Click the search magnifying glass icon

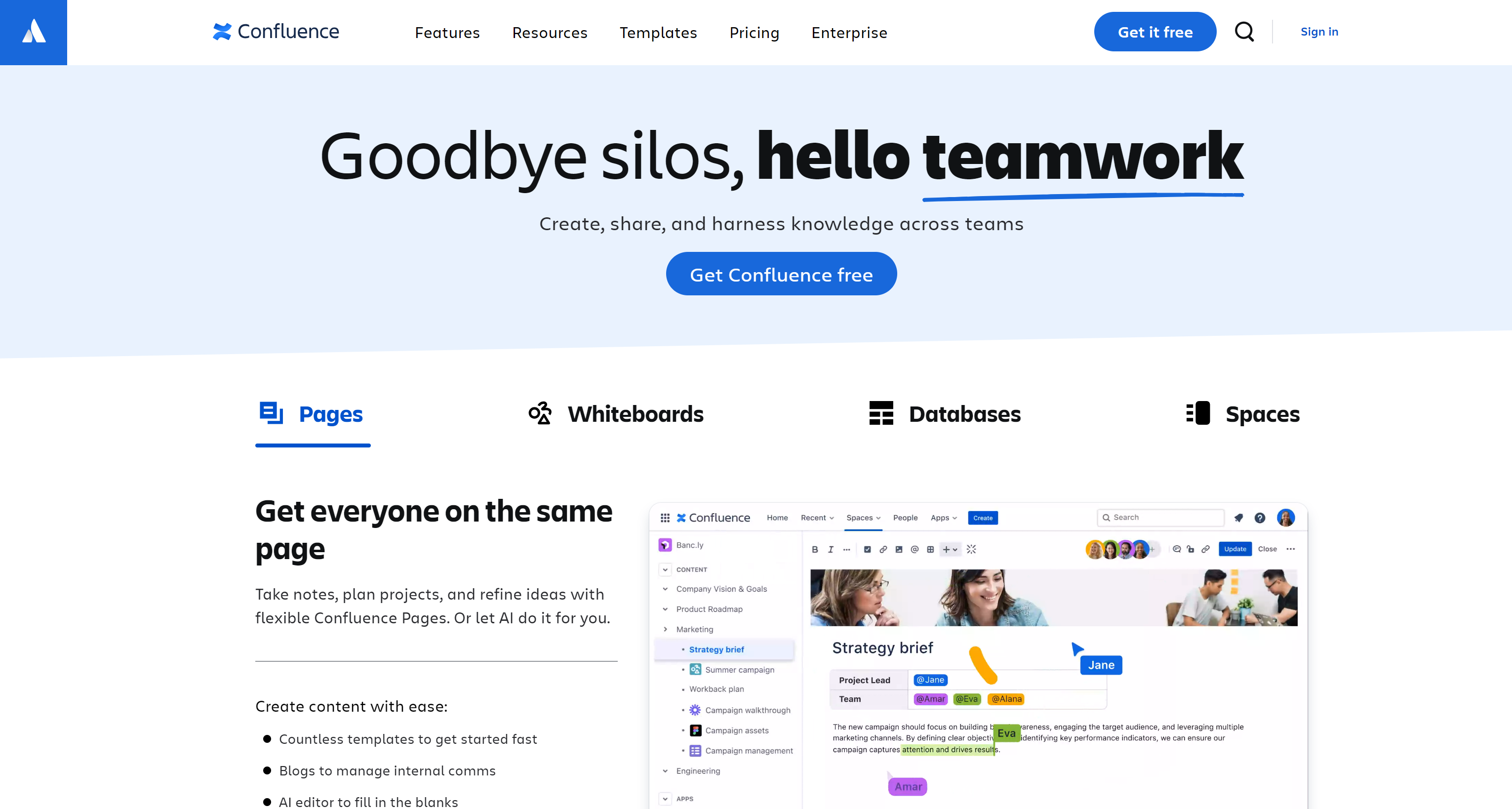click(x=1245, y=31)
